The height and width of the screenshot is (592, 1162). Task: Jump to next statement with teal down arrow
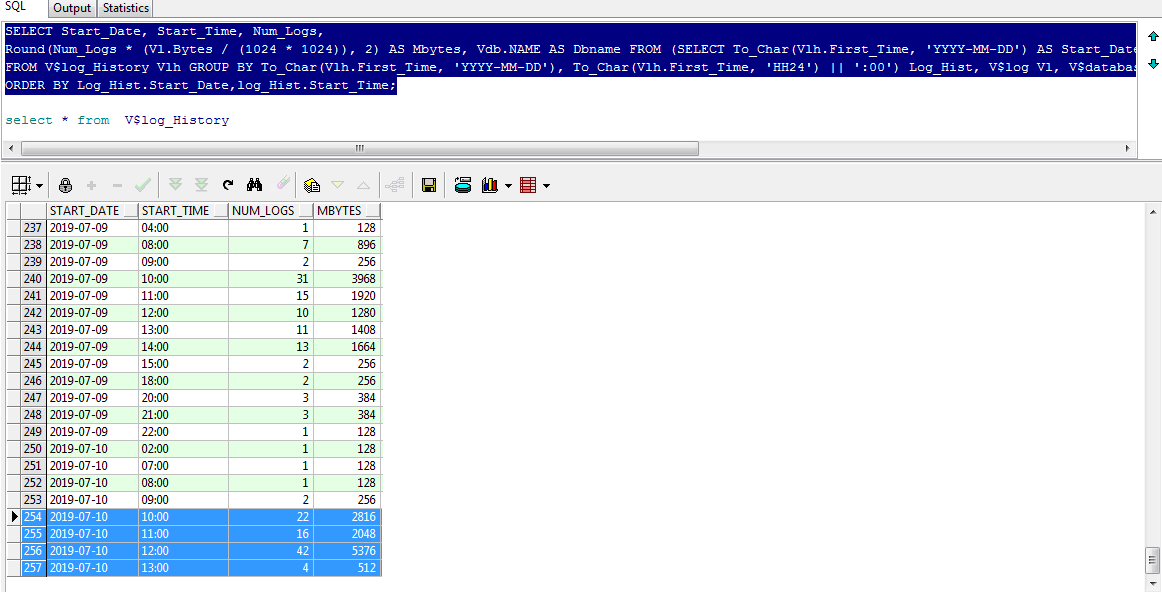coord(1153,64)
